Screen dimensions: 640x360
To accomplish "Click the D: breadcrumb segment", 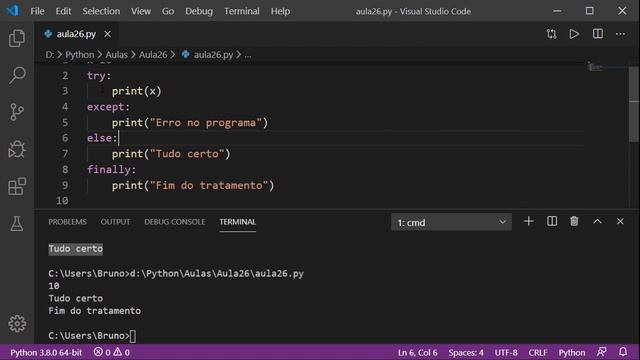I will click(x=49, y=55).
